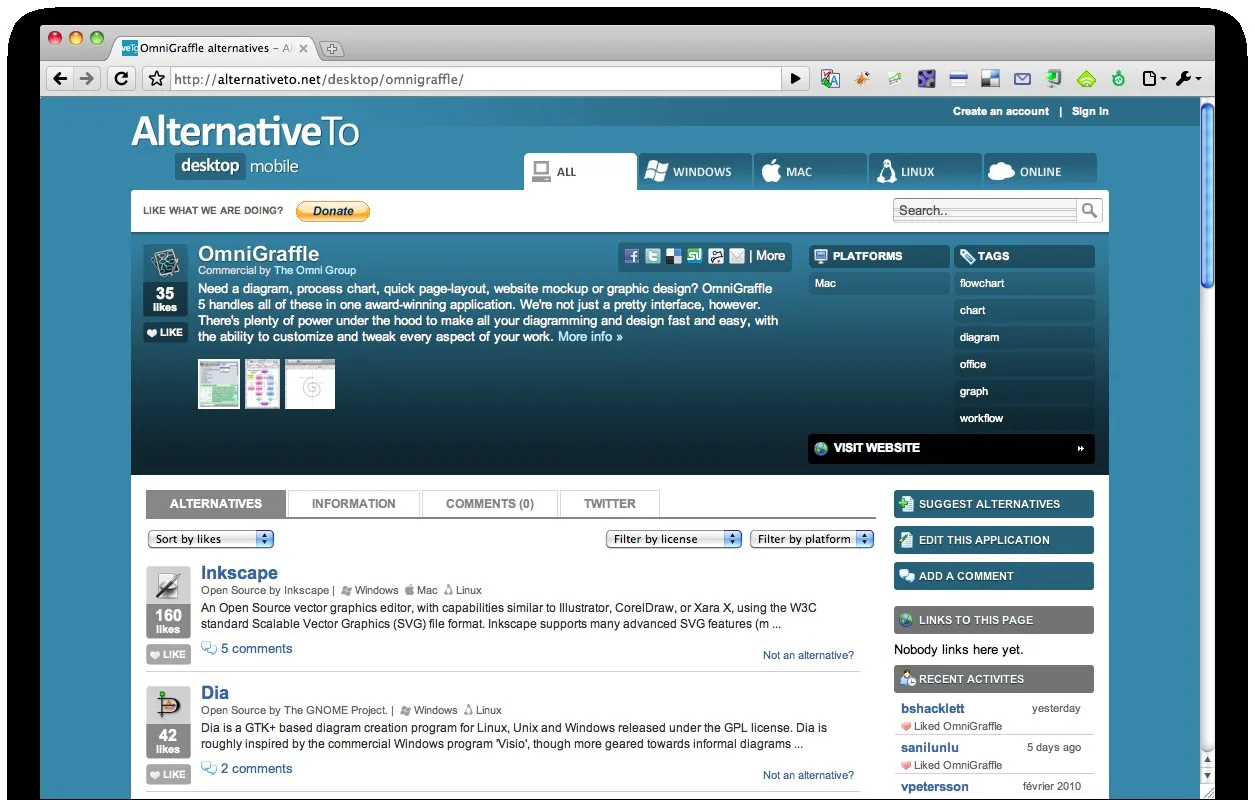The width and height of the screenshot is (1255, 800).
Task: Open the Filter by platform dropdown
Action: pyautogui.click(x=812, y=539)
